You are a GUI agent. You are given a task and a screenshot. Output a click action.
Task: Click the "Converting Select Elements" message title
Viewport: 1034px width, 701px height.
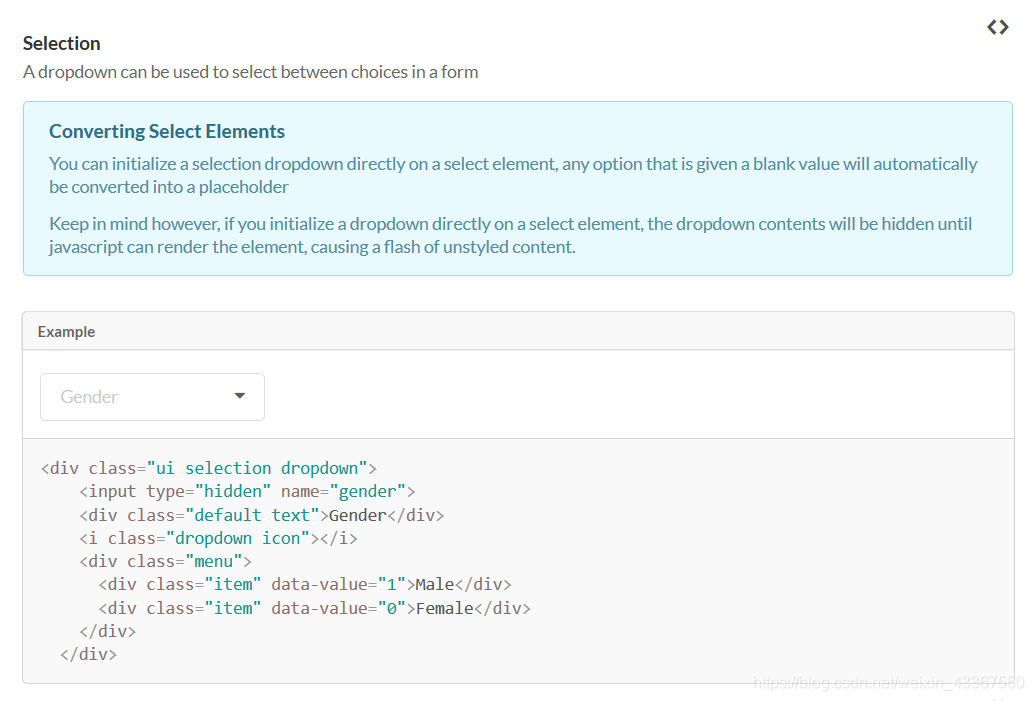[167, 131]
